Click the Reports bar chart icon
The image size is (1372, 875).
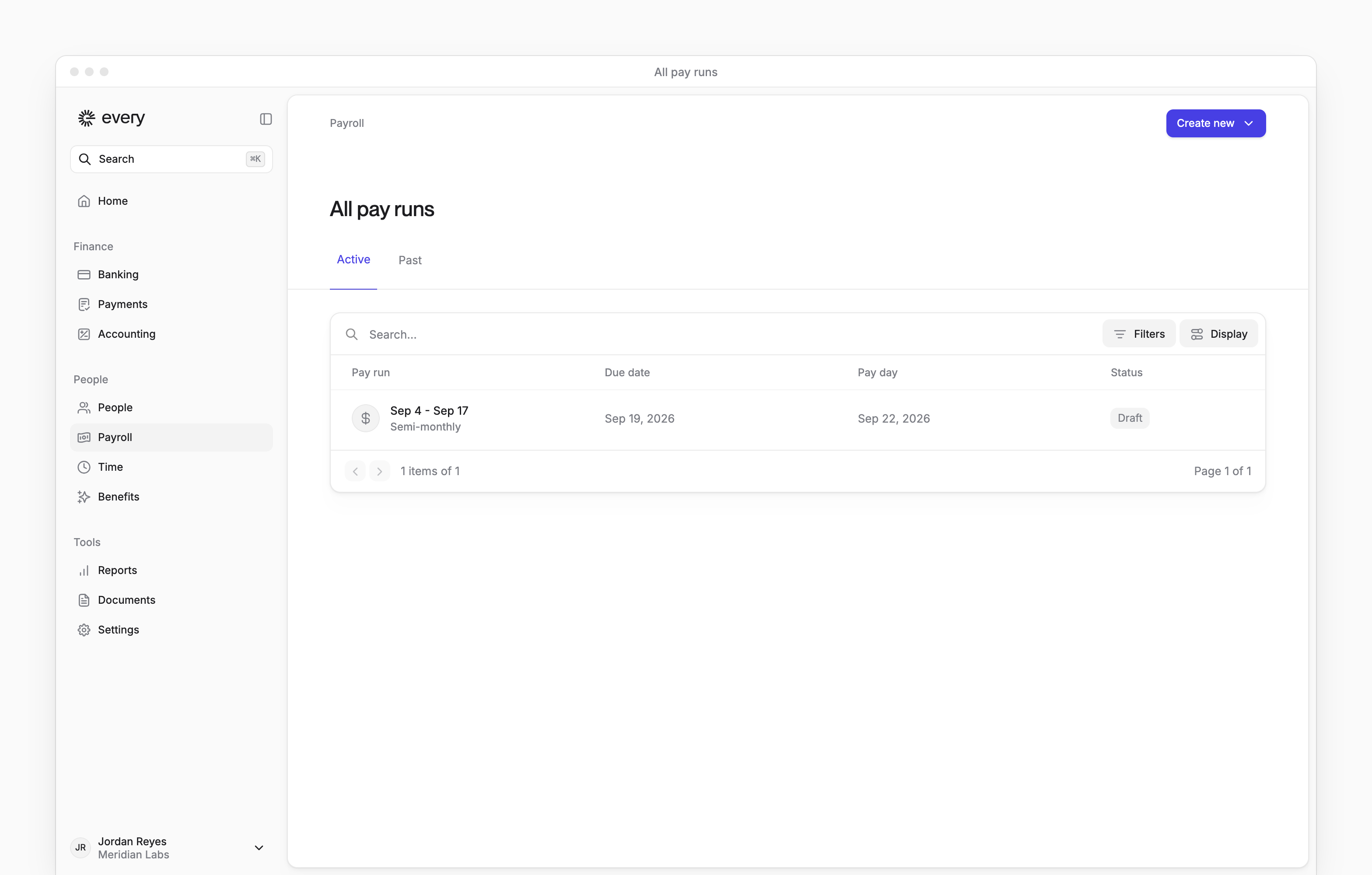click(84, 570)
